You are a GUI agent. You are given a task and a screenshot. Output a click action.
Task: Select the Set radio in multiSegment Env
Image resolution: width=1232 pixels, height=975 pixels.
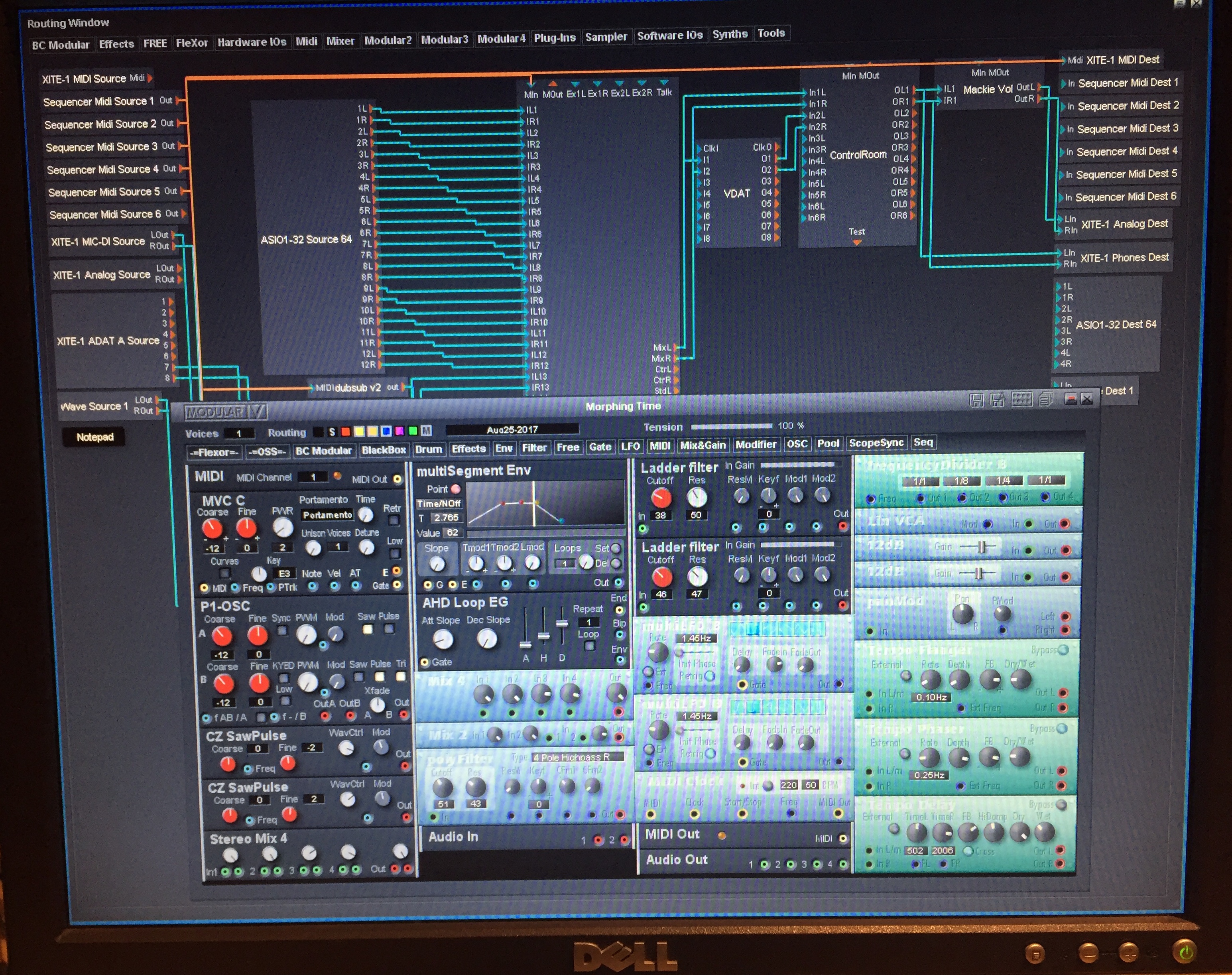coord(616,548)
